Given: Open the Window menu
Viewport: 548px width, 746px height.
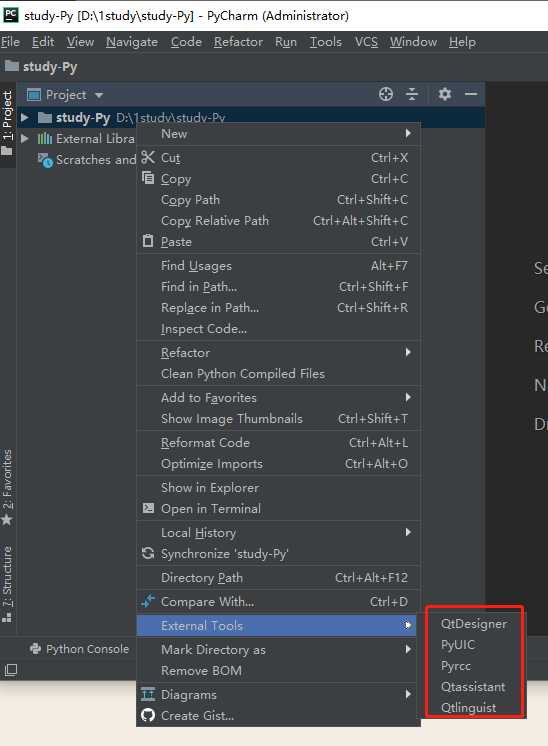Looking at the screenshot, I should 413,42.
